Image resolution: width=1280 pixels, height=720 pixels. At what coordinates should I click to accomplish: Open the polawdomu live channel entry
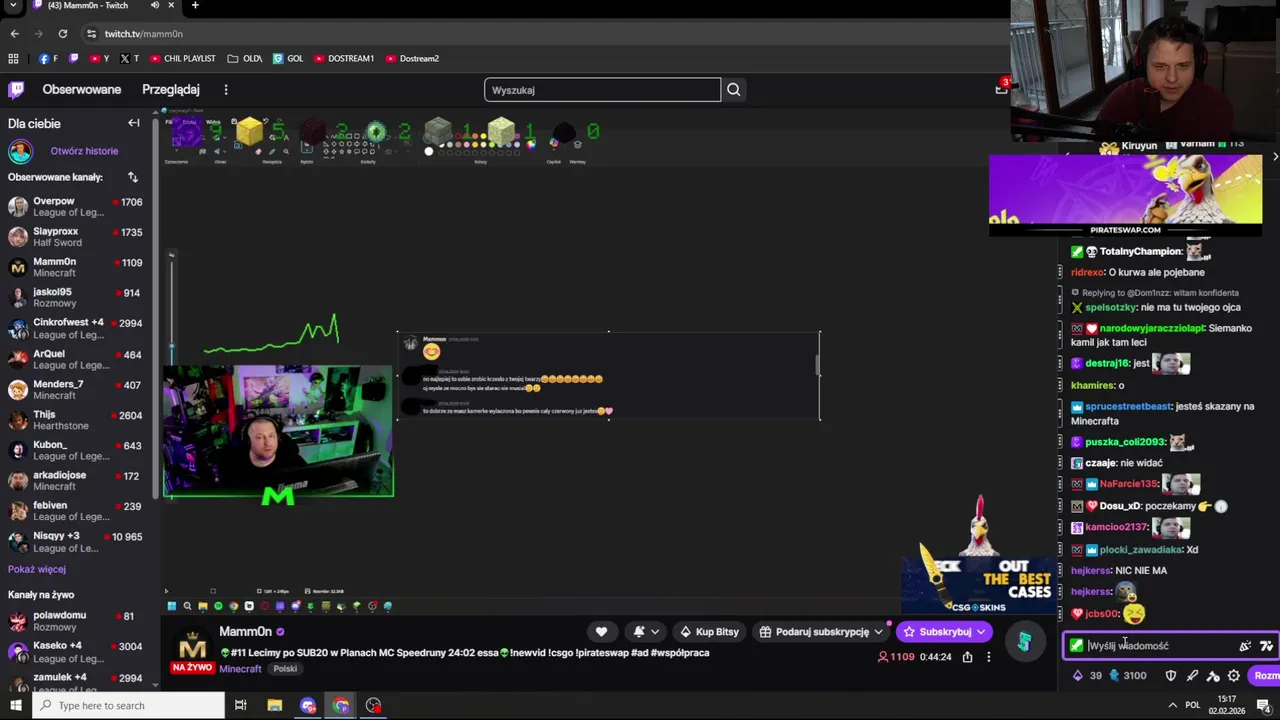tap(76, 621)
